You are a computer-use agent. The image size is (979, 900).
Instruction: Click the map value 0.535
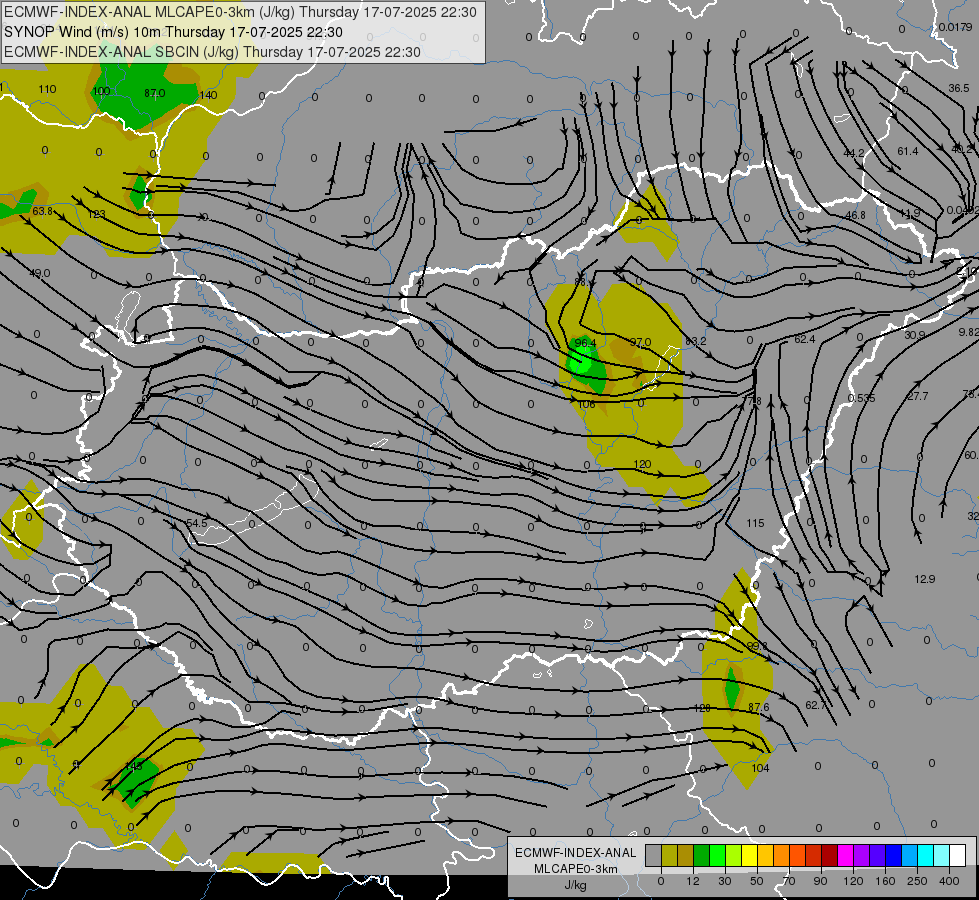[862, 398]
